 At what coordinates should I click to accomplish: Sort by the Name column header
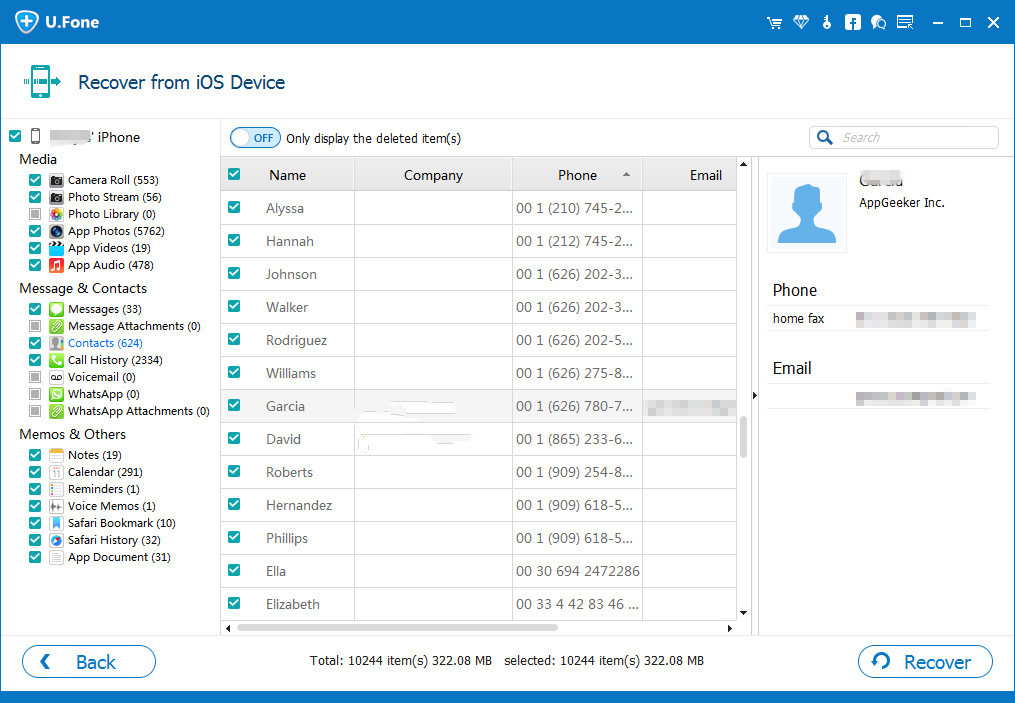[x=288, y=175]
